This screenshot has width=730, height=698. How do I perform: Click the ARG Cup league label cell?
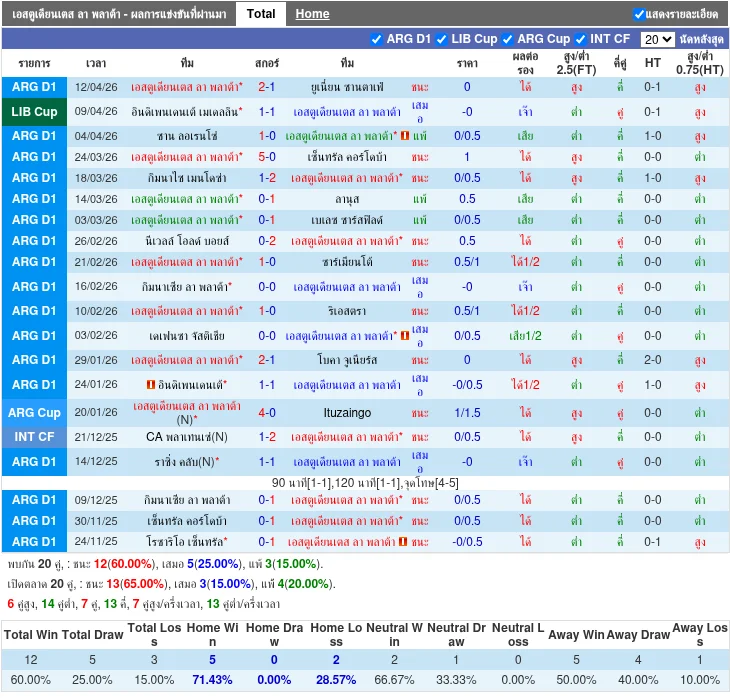34,413
